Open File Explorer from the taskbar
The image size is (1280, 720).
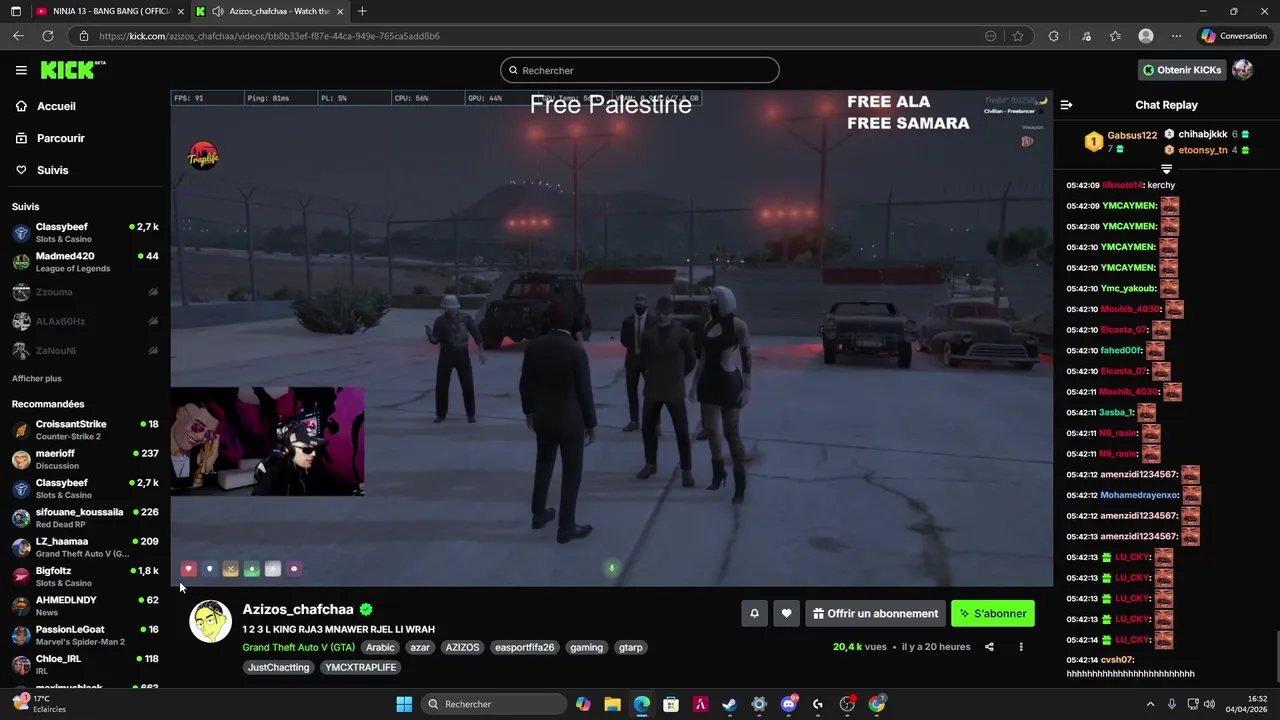pyautogui.click(x=612, y=704)
